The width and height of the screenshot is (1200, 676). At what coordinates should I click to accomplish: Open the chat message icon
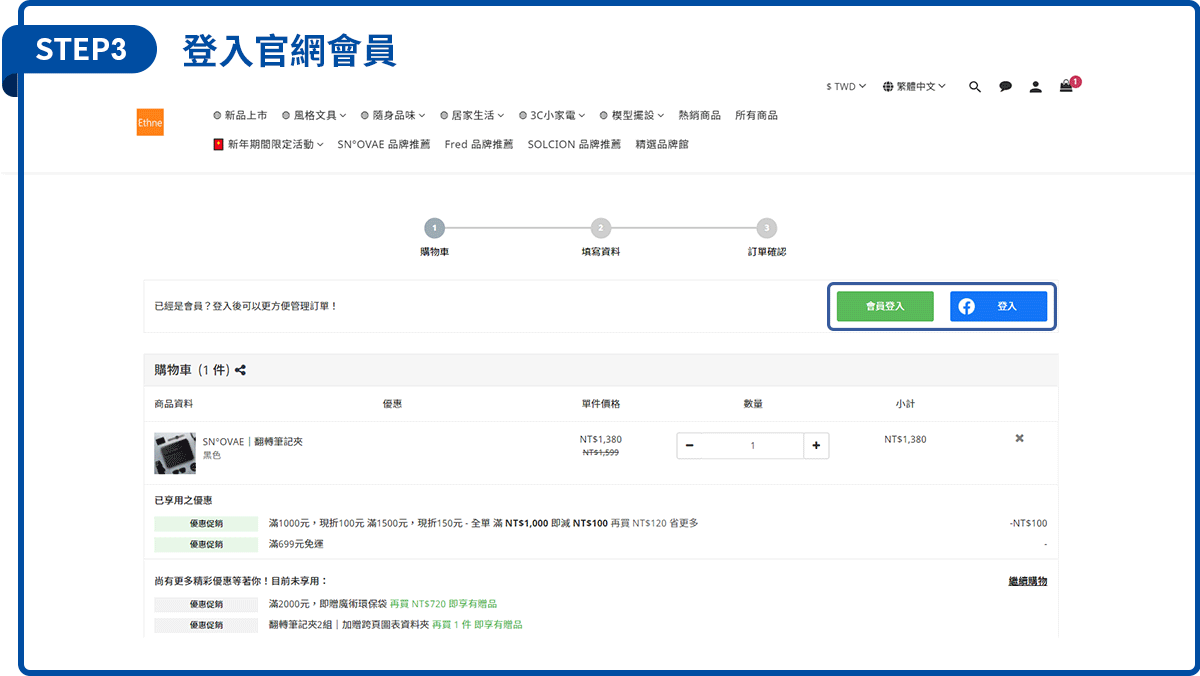click(x=1005, y=87)
